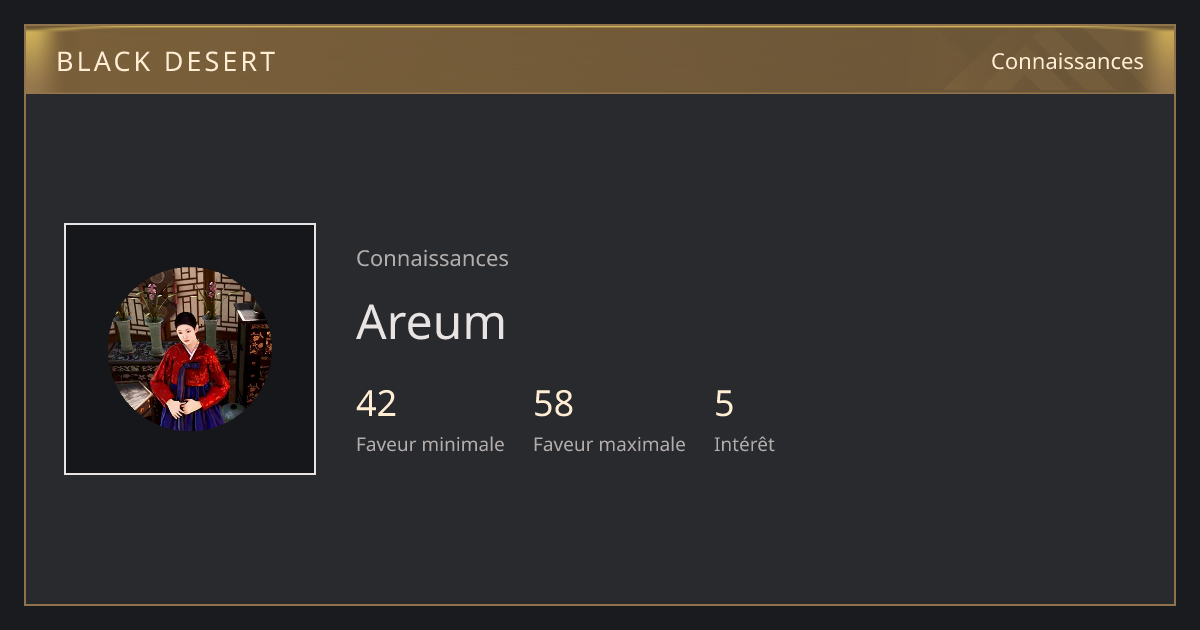Screen dimensions: 1200x630
Task: Click the 42 minimum favor value
Action: pyautogui.click(x=376, y=404)
